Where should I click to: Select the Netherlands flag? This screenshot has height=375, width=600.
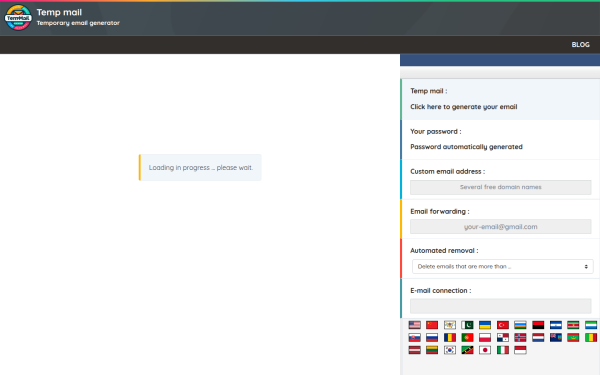pos(538,338)
